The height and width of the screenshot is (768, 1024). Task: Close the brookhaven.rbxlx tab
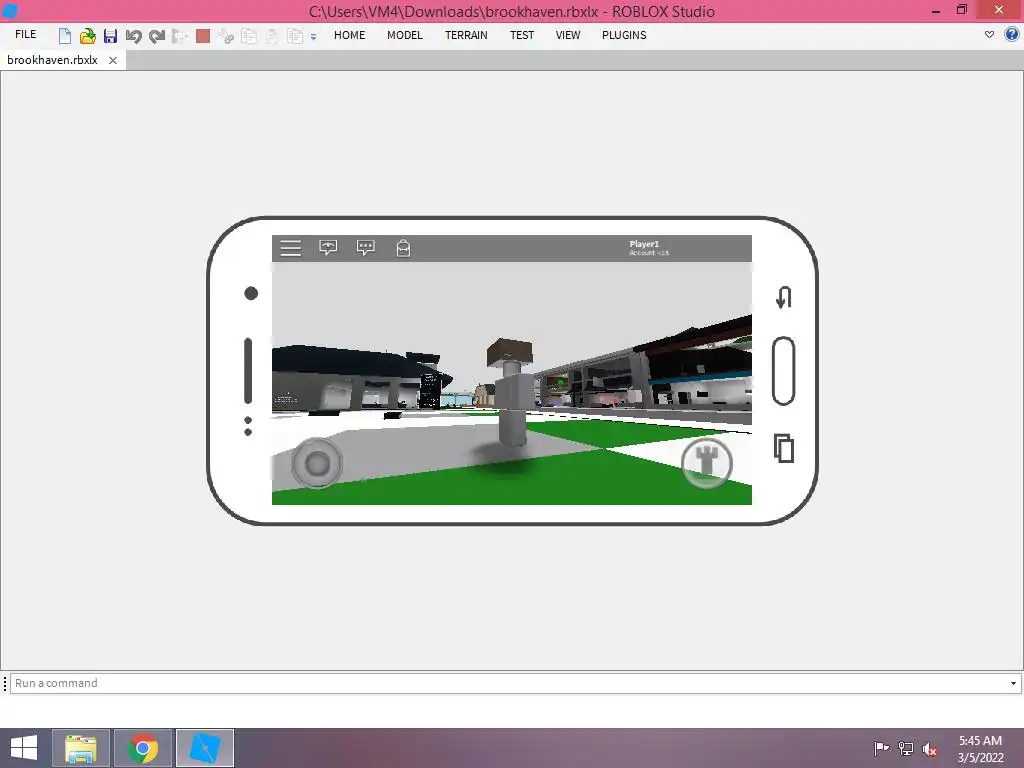click(113, 60)
